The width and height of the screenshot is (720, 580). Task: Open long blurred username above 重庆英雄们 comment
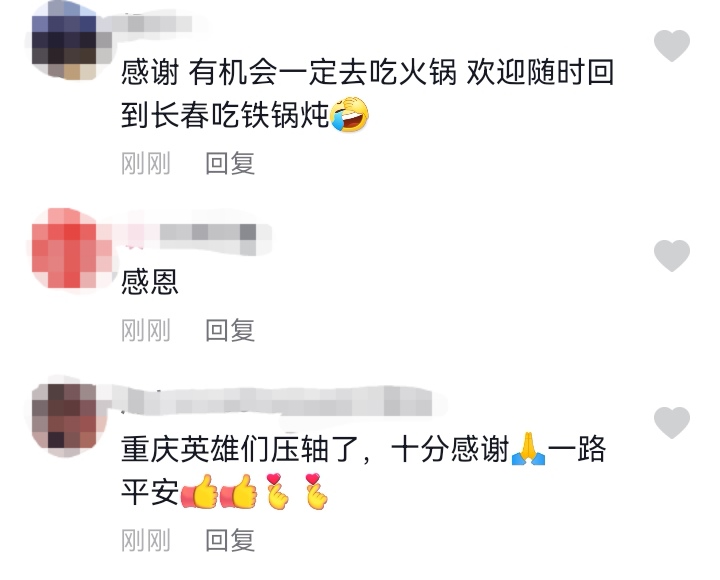tap(276, 401)
